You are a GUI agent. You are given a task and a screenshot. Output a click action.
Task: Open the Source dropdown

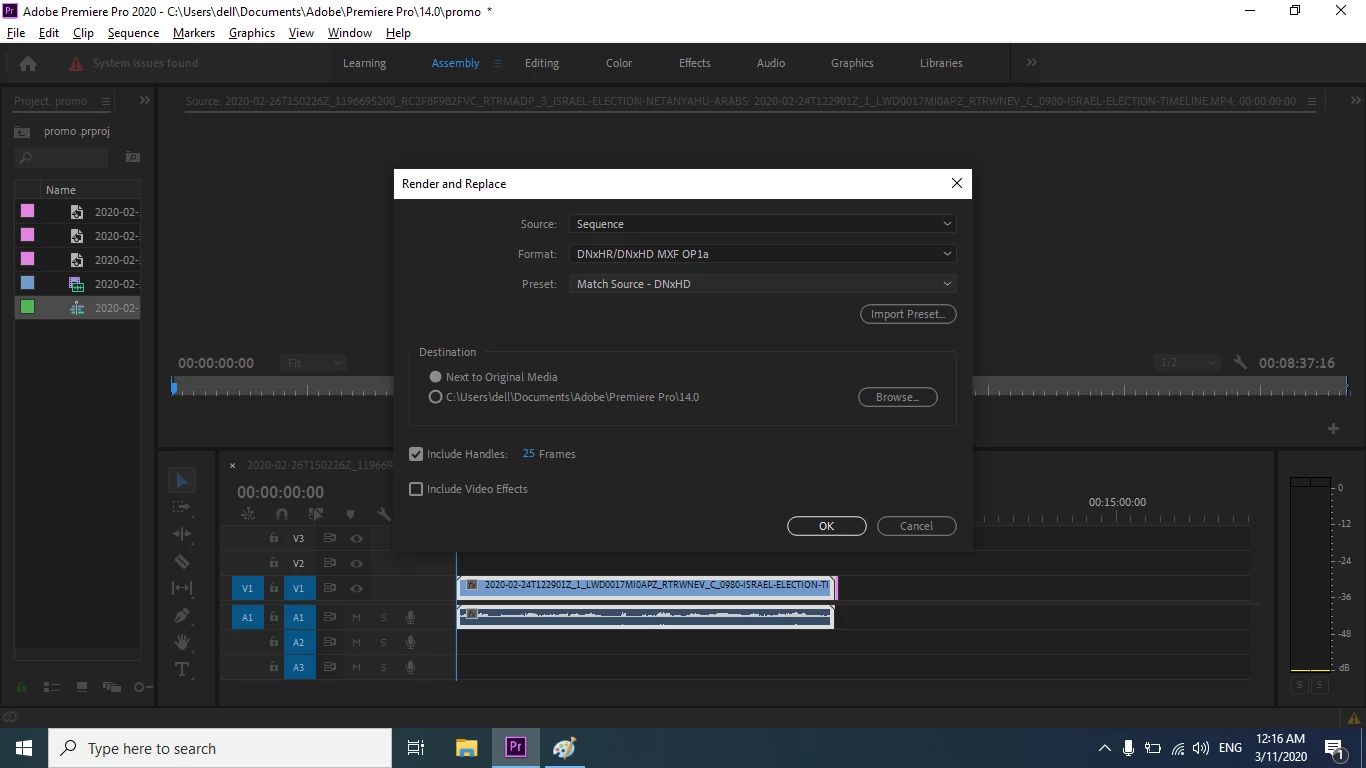(x=763, y=224)
